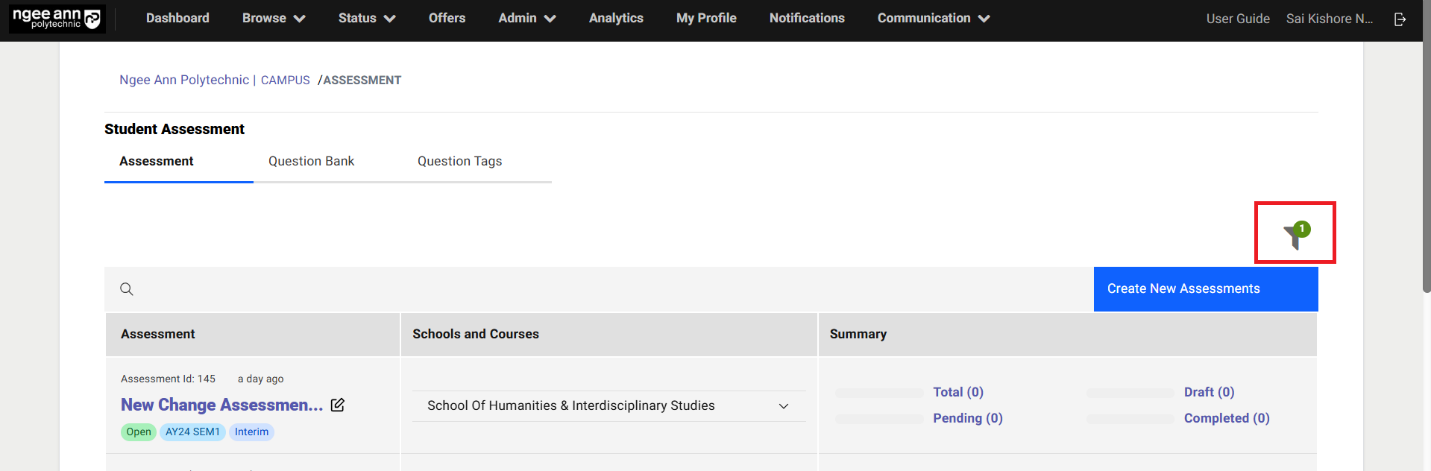The height and width of the screenshot is (471, 1431).
Task: Edit New Change Assessment via pencil icon
Action: (338, 405)
